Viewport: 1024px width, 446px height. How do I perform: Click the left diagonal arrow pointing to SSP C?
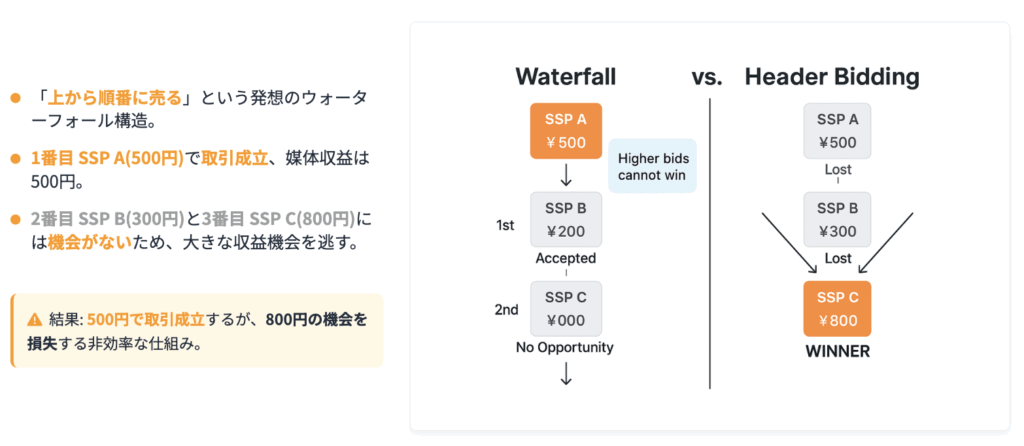785,240
